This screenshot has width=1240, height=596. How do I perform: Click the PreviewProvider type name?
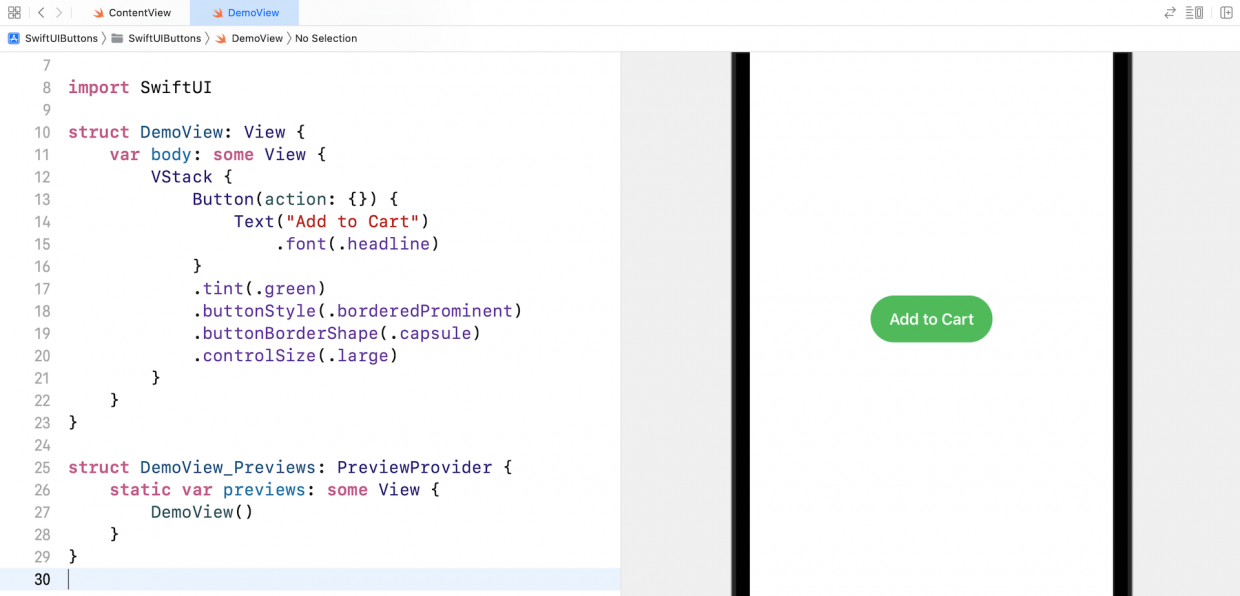(414, 468)
